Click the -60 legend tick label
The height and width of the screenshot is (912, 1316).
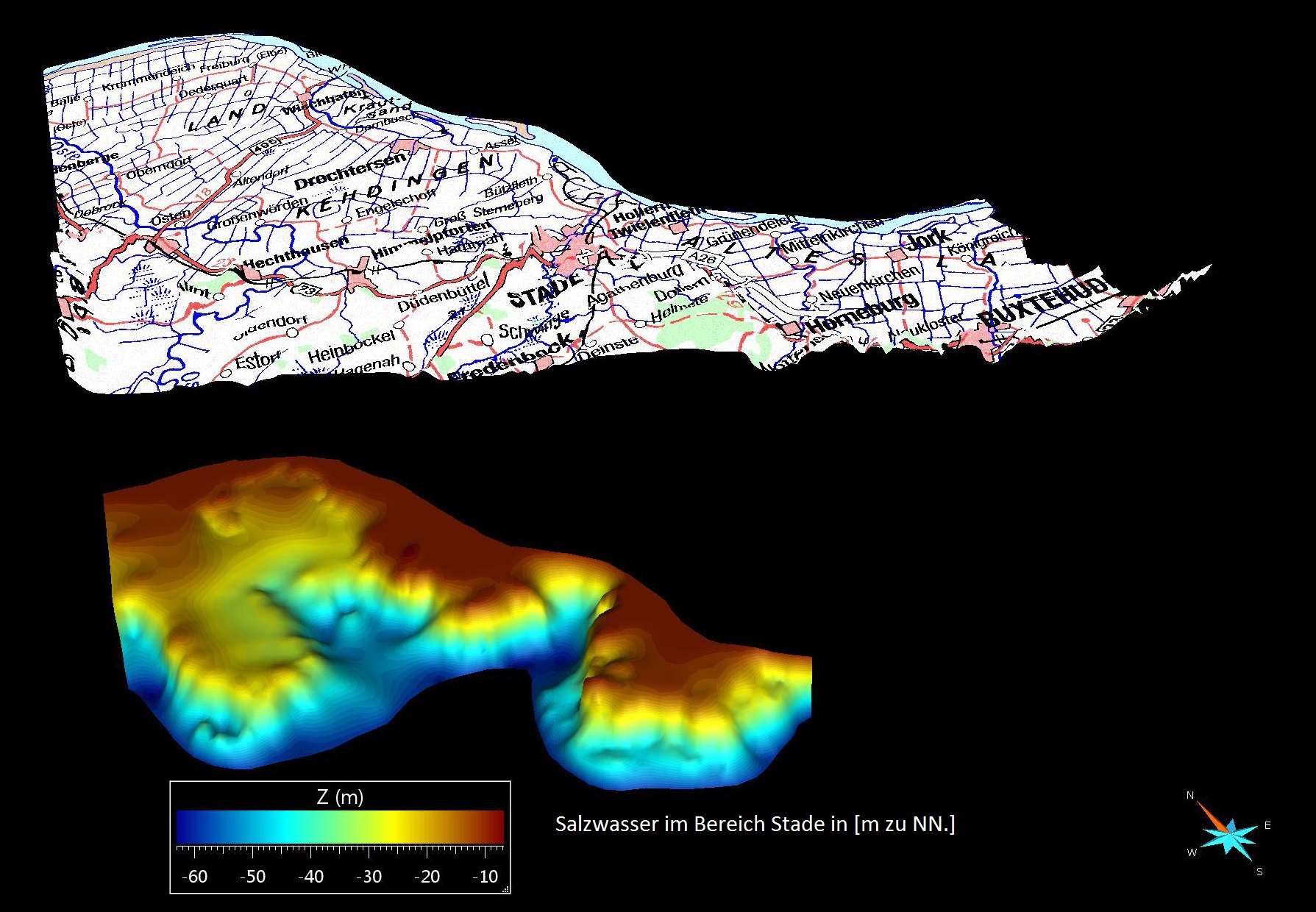tap(194, 877)
